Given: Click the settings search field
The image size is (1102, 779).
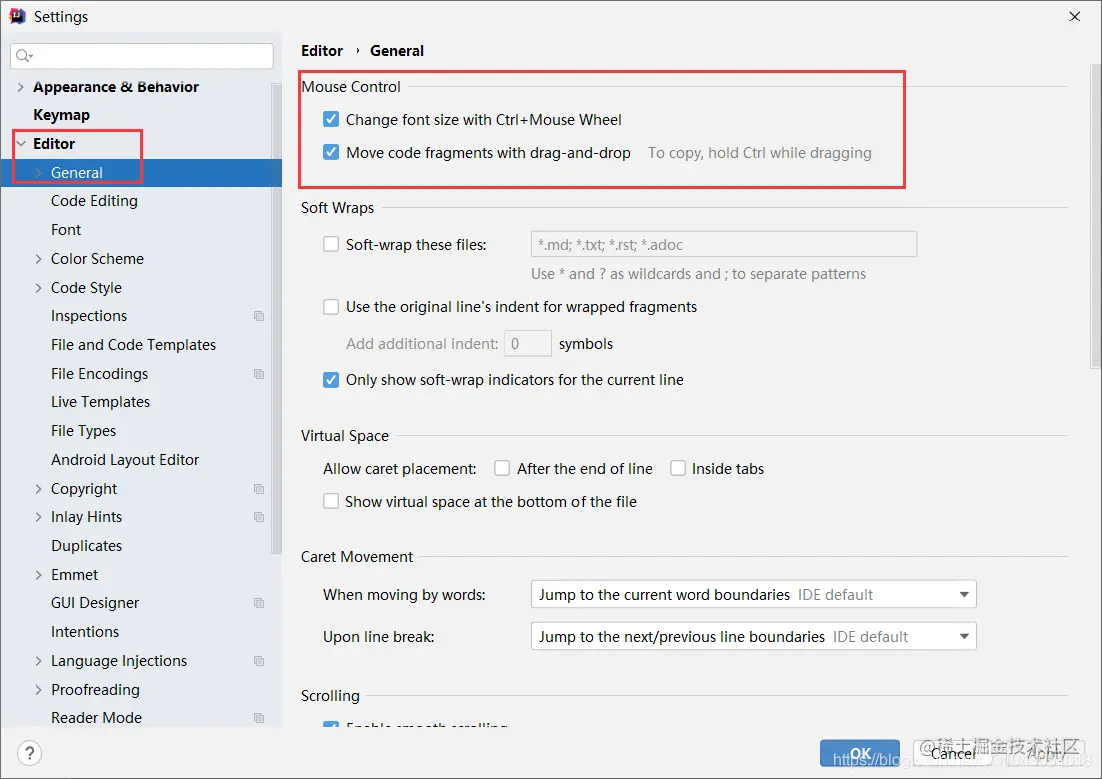Looking at the screenshot, I should pyautogui.click(x=142, y=56).
